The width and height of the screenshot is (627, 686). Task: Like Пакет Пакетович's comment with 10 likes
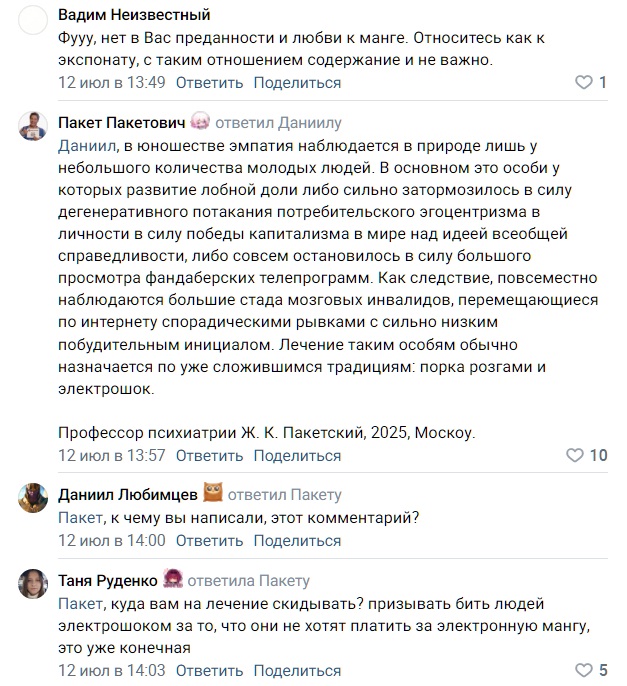pyautogui.click(x=574, y=455)
